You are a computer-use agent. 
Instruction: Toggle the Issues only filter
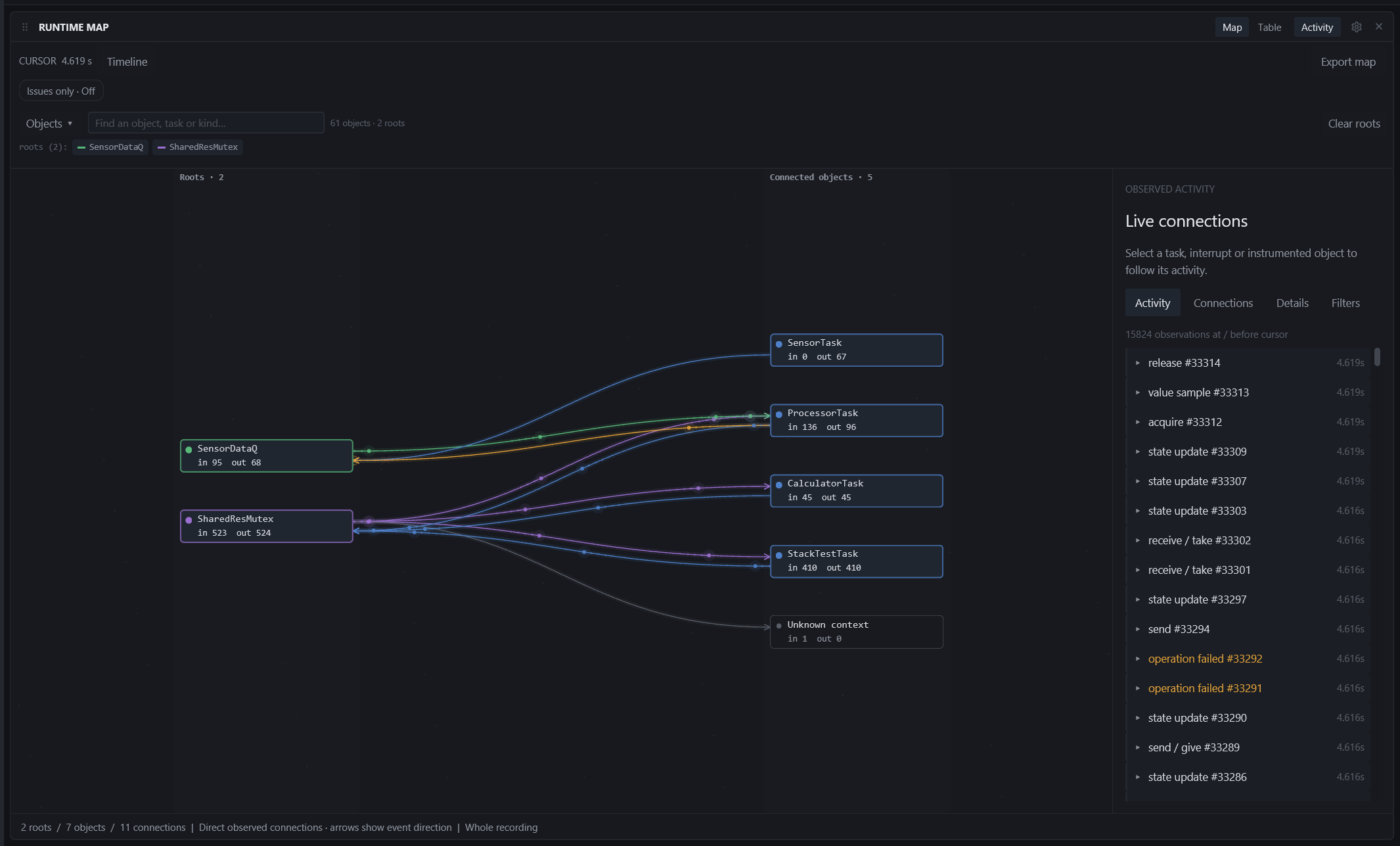(61, 91)
